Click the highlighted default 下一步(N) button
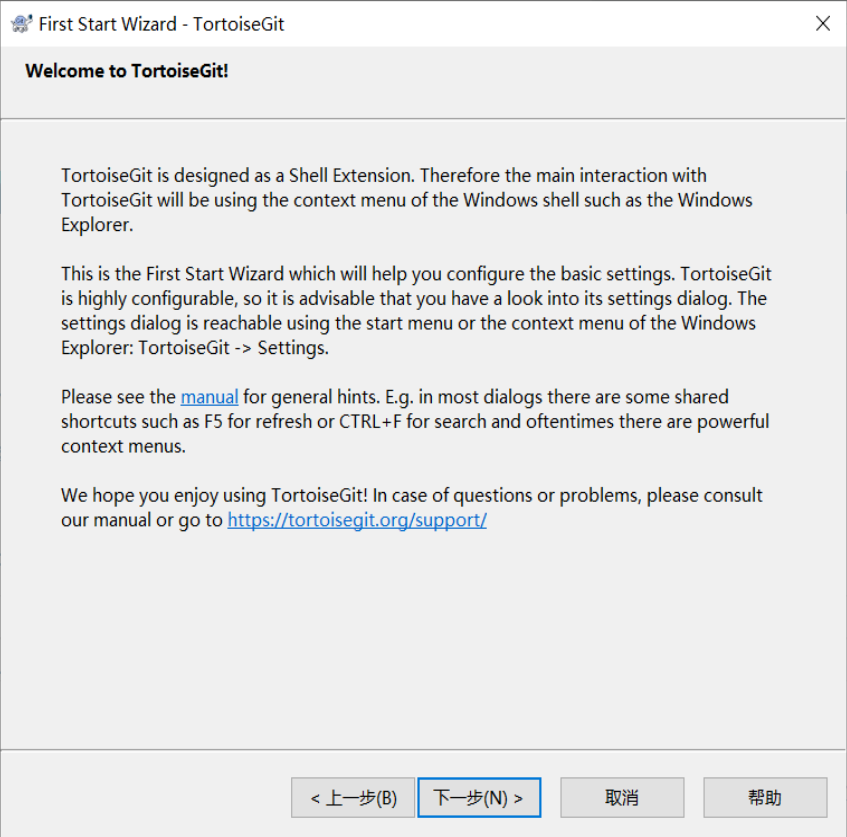This screenshot has height=837, width=847. pyautogui.click(x=479, y=797)
